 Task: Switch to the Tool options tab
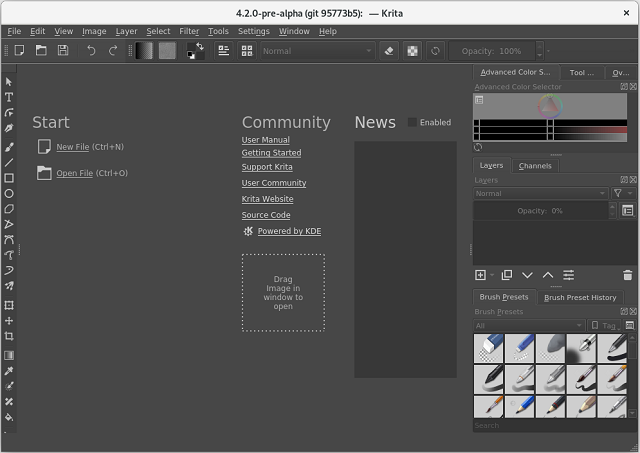pyautogui.click(x=582, y=73)
